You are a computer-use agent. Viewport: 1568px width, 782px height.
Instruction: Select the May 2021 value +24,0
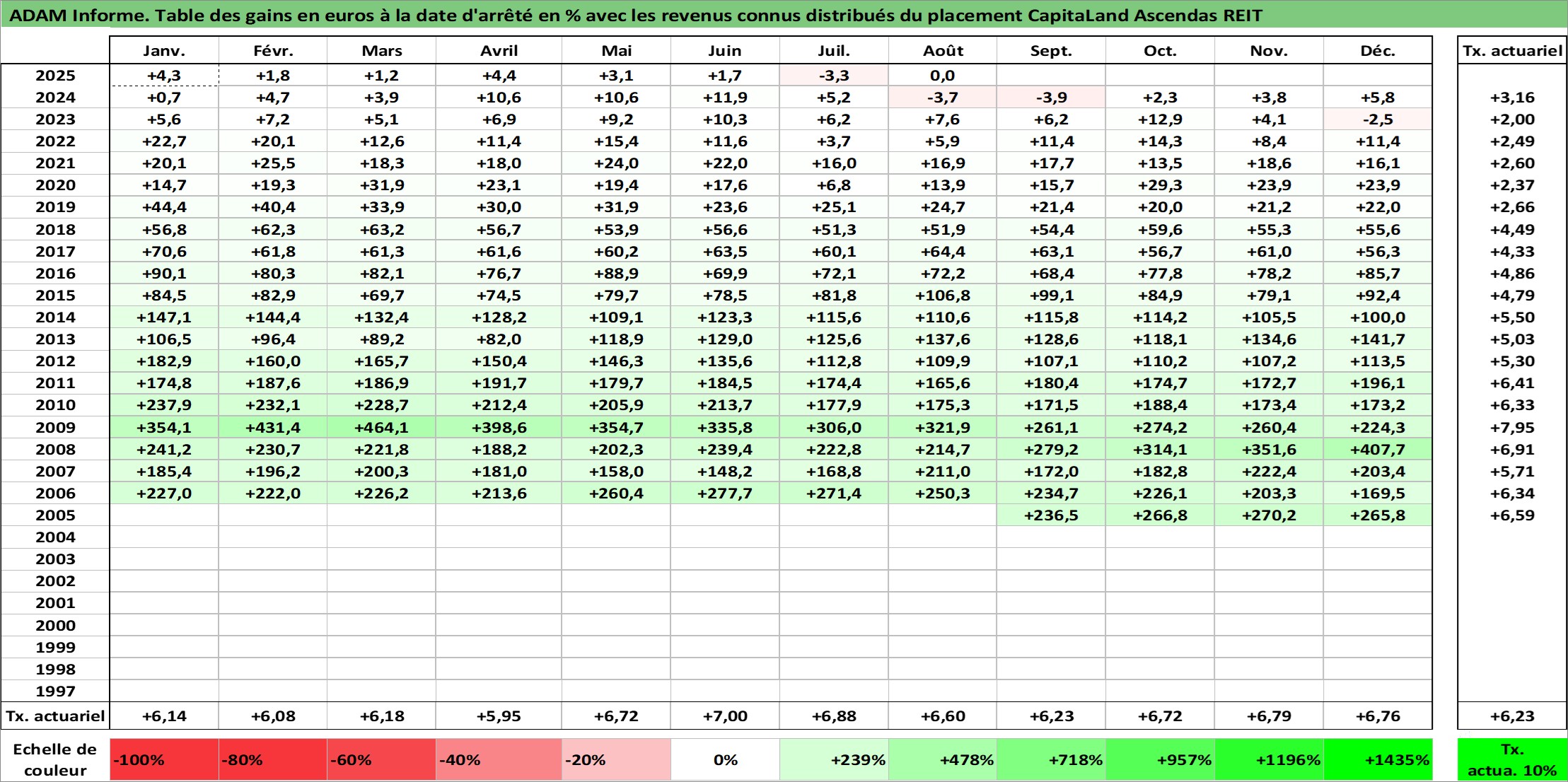pyautogui.click(x=617, y=163)
